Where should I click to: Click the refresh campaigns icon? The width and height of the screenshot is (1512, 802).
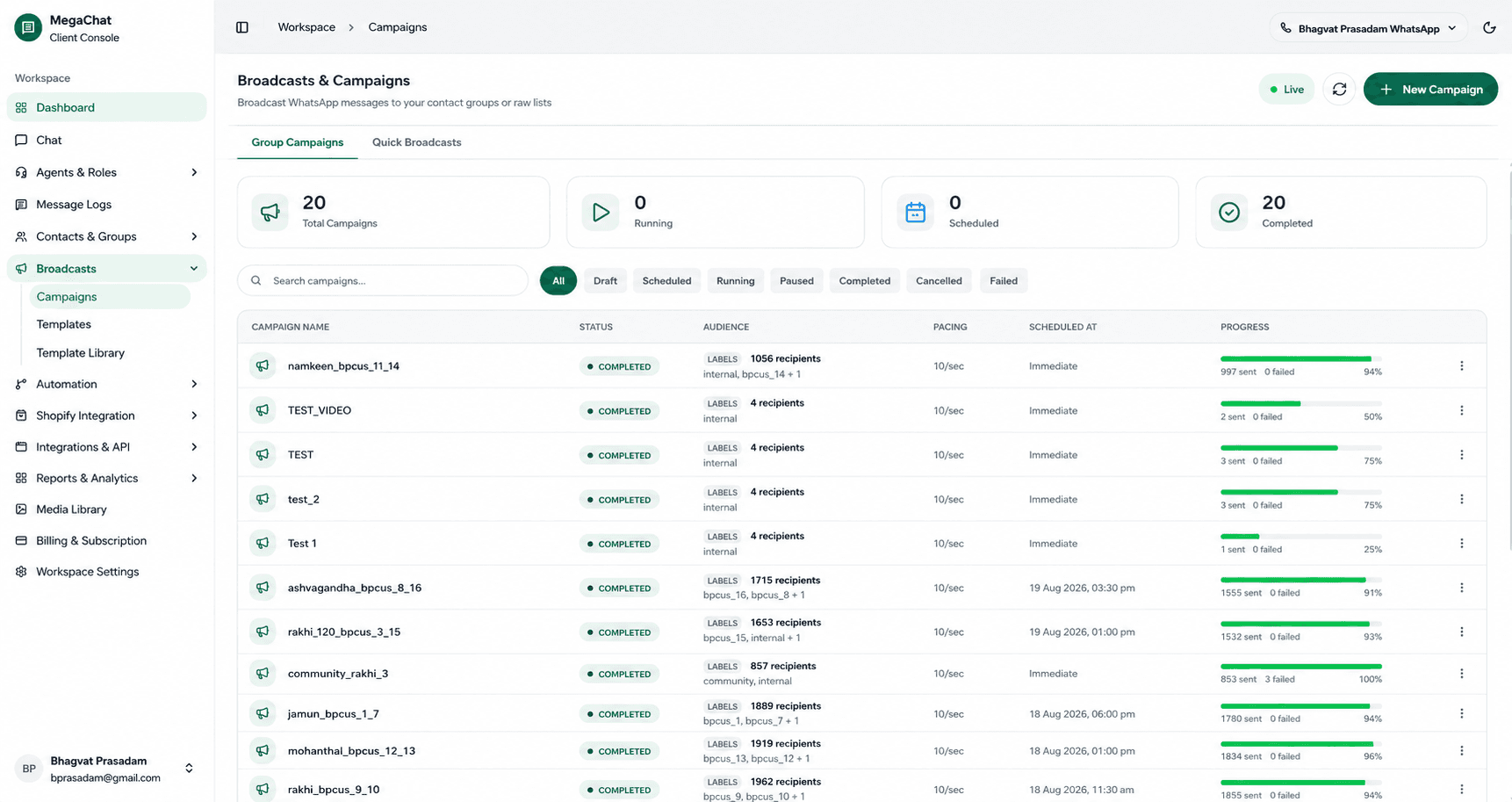coord(1339,90)
